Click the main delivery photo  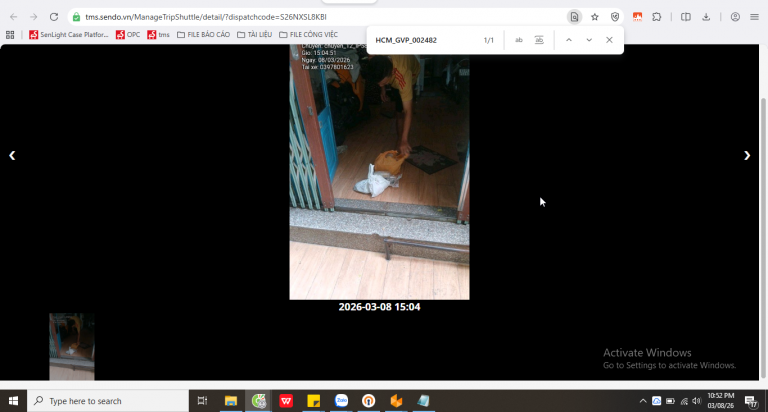[379, 171]
